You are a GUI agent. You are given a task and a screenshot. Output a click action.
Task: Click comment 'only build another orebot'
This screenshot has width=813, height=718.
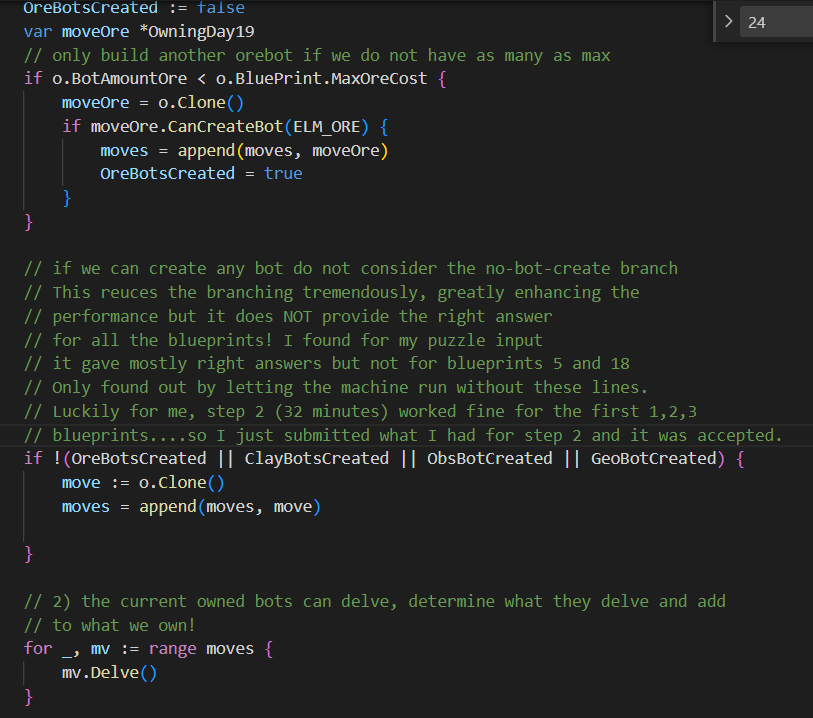tap(317, 55)
